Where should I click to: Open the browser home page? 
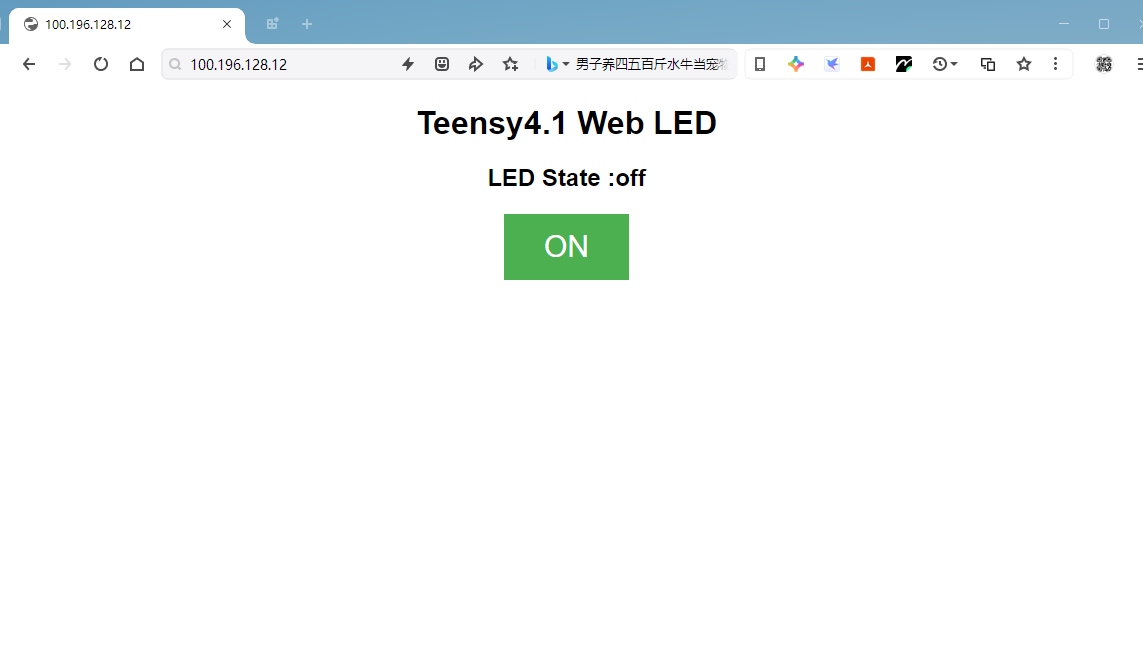[137, 64]
